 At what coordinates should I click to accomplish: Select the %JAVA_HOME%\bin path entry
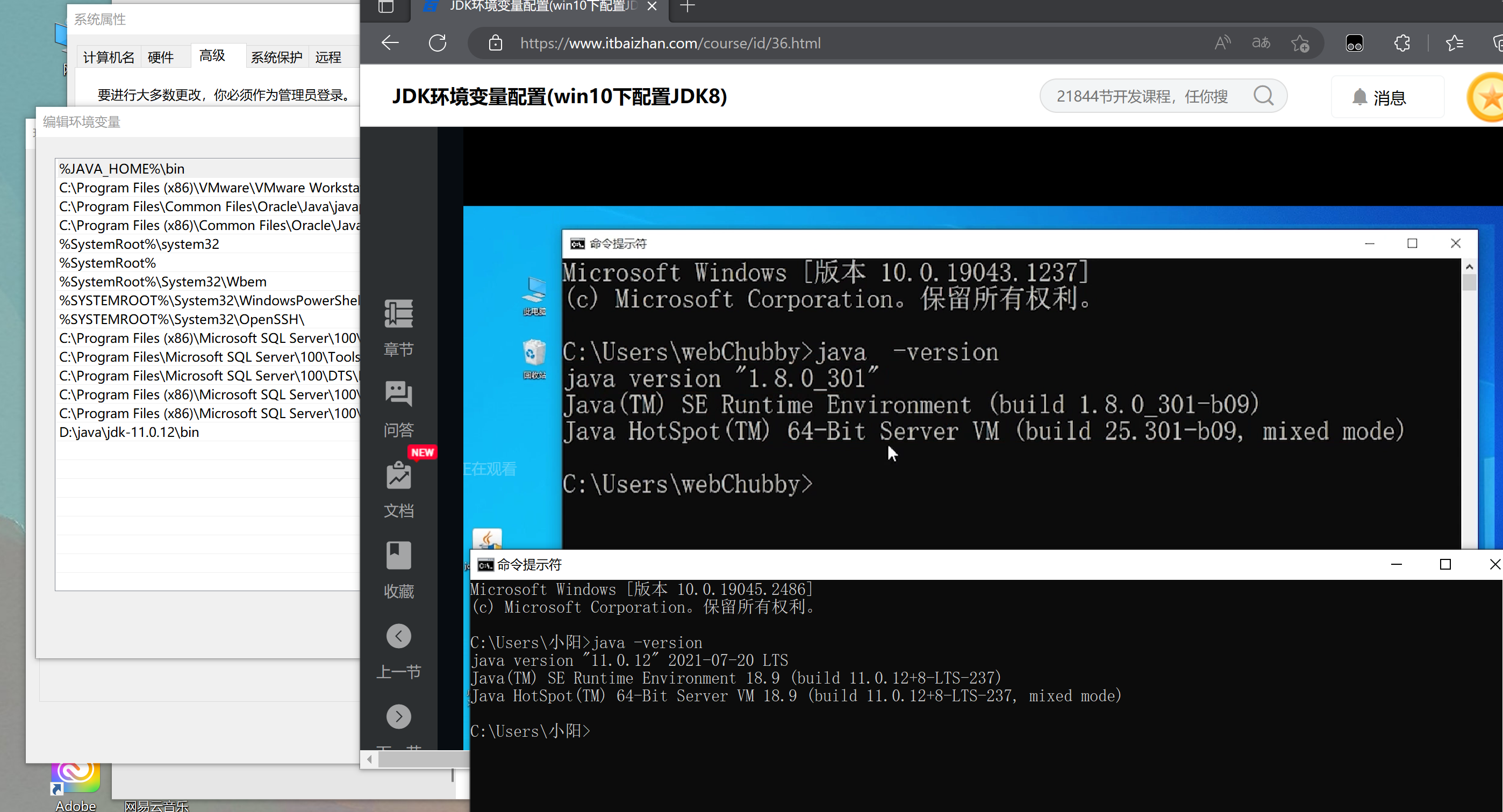[207, 169]
